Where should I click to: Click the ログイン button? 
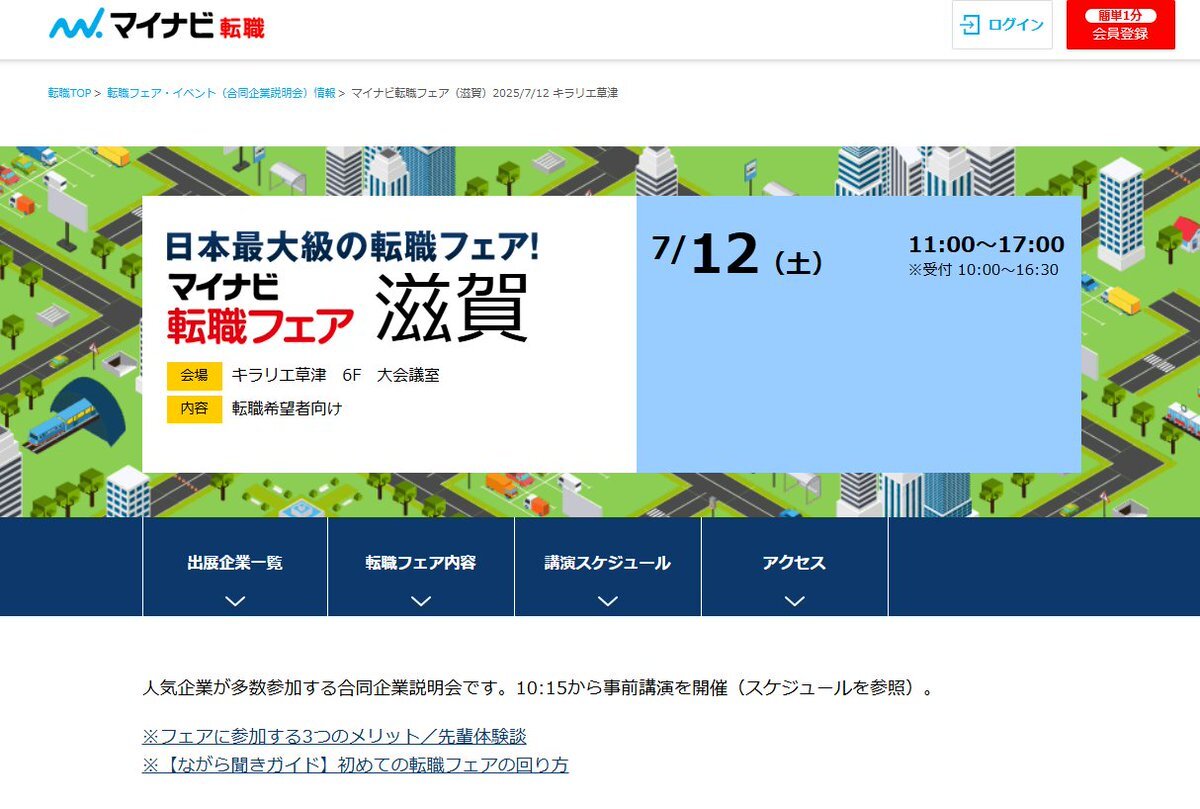click(x=1002, y=25)
